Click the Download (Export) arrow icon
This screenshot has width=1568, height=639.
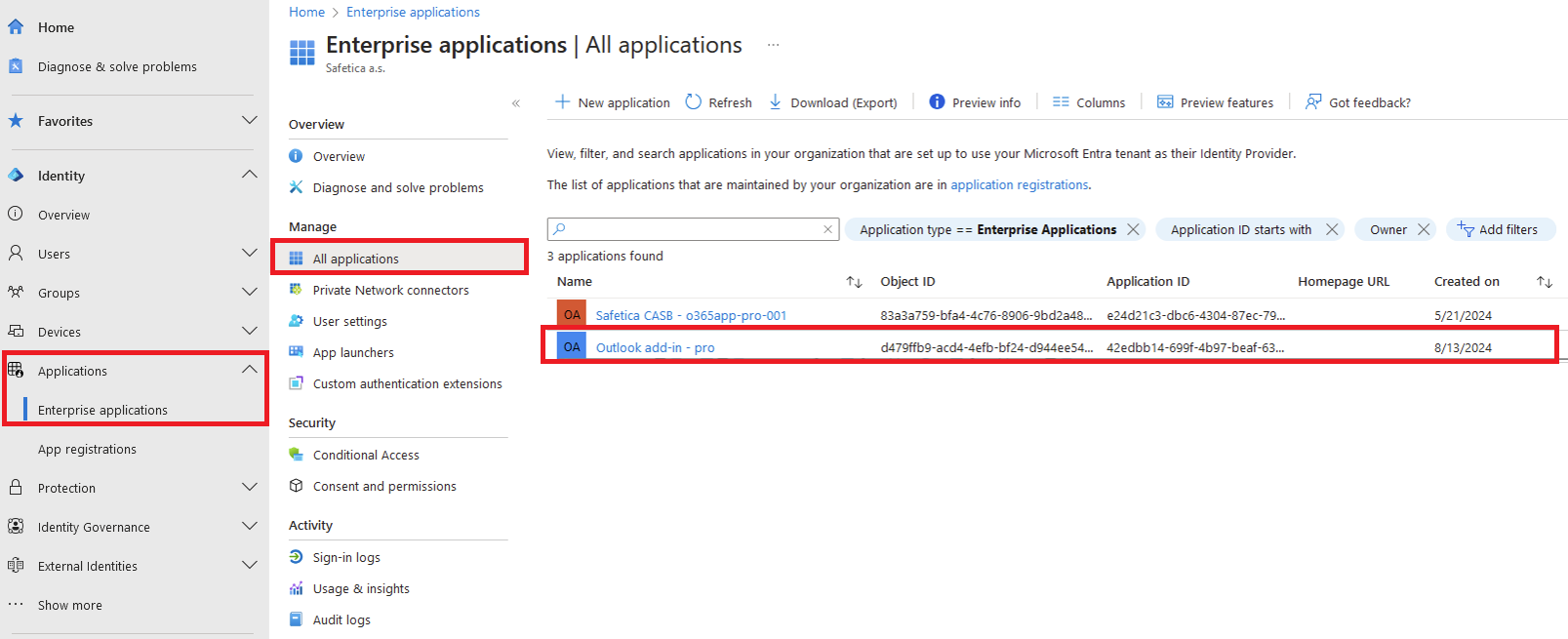pos(776,101)
